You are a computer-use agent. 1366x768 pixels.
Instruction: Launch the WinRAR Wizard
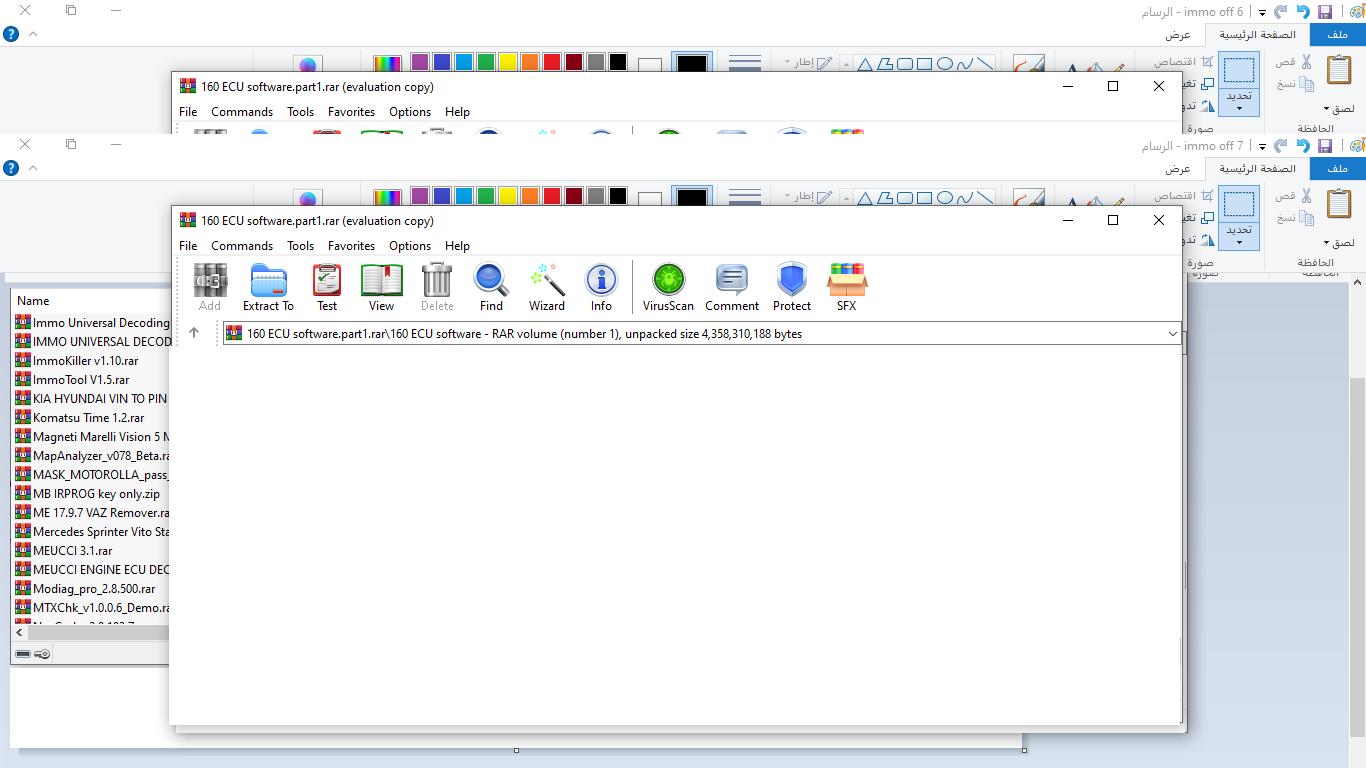tap(547, 288)
